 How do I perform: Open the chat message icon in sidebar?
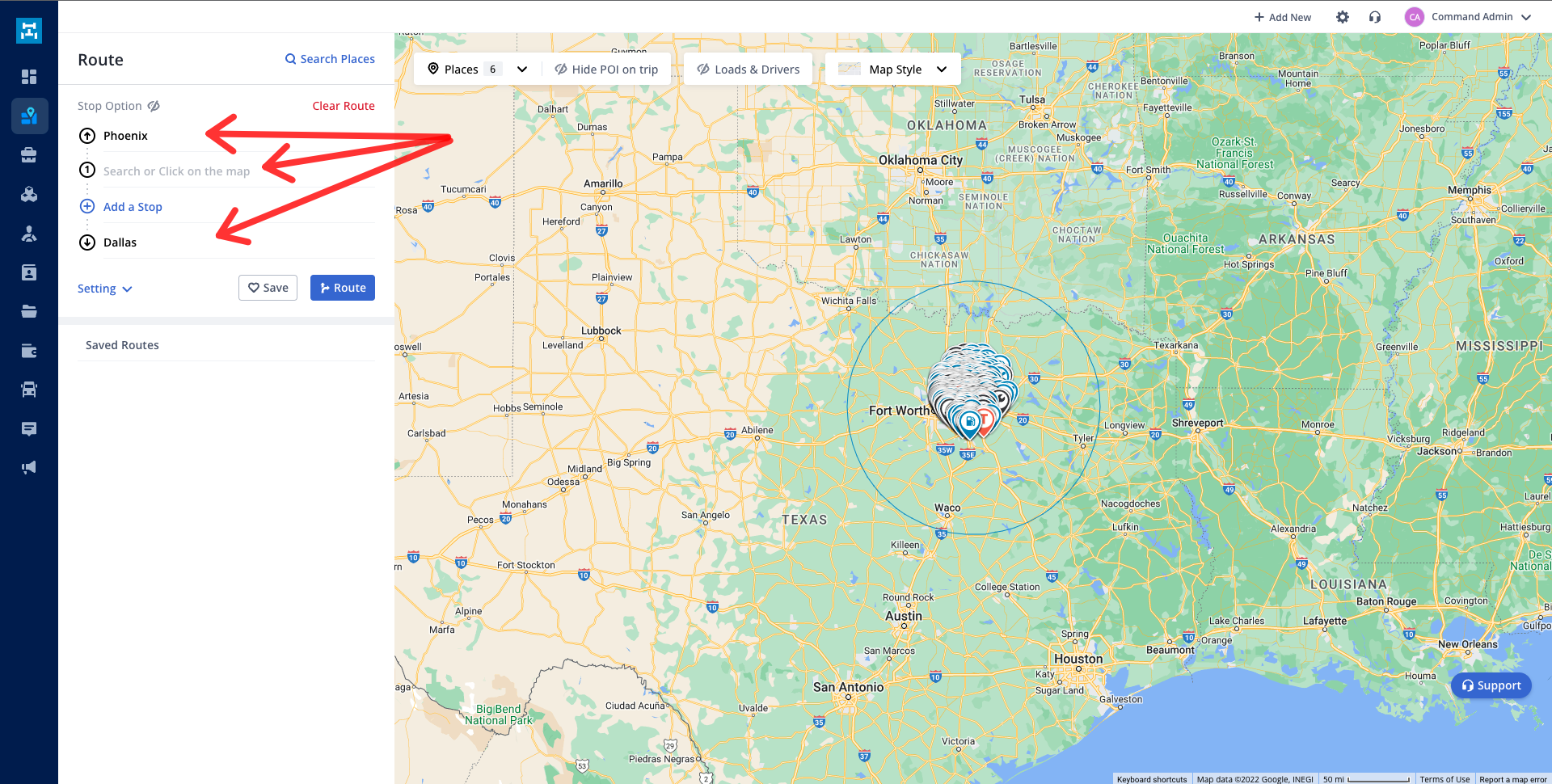[x=29, y=428]
